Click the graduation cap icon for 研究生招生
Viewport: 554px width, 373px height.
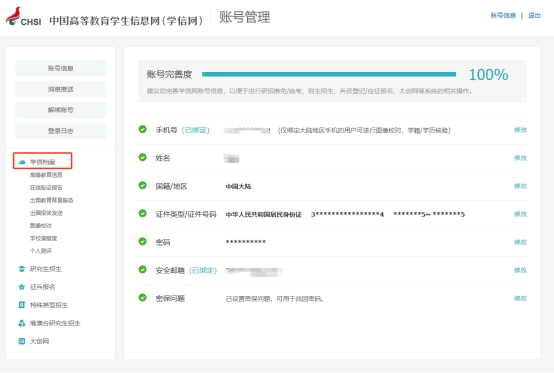[x=22, y=269]
